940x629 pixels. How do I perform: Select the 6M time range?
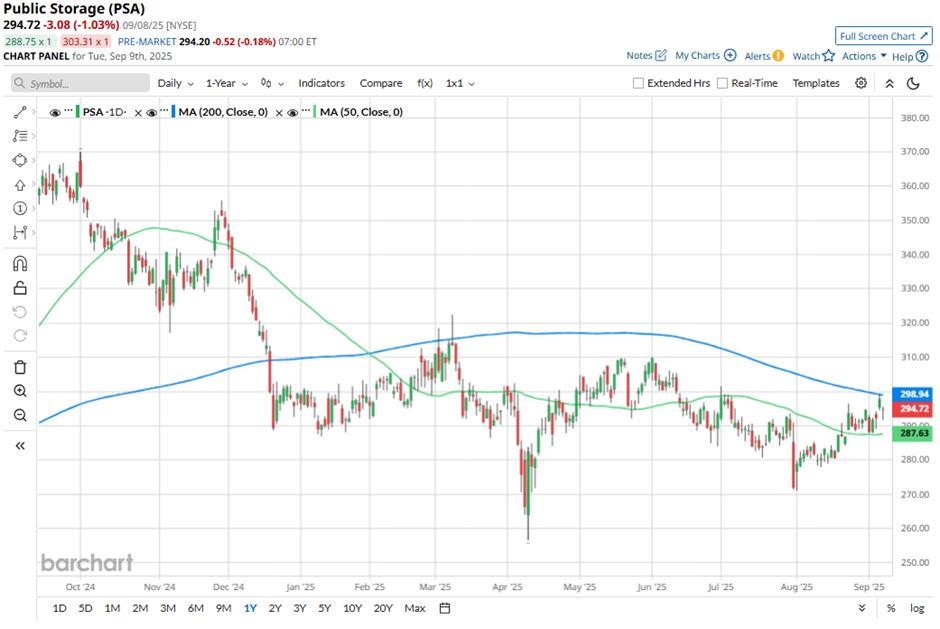tap(195, 608)
